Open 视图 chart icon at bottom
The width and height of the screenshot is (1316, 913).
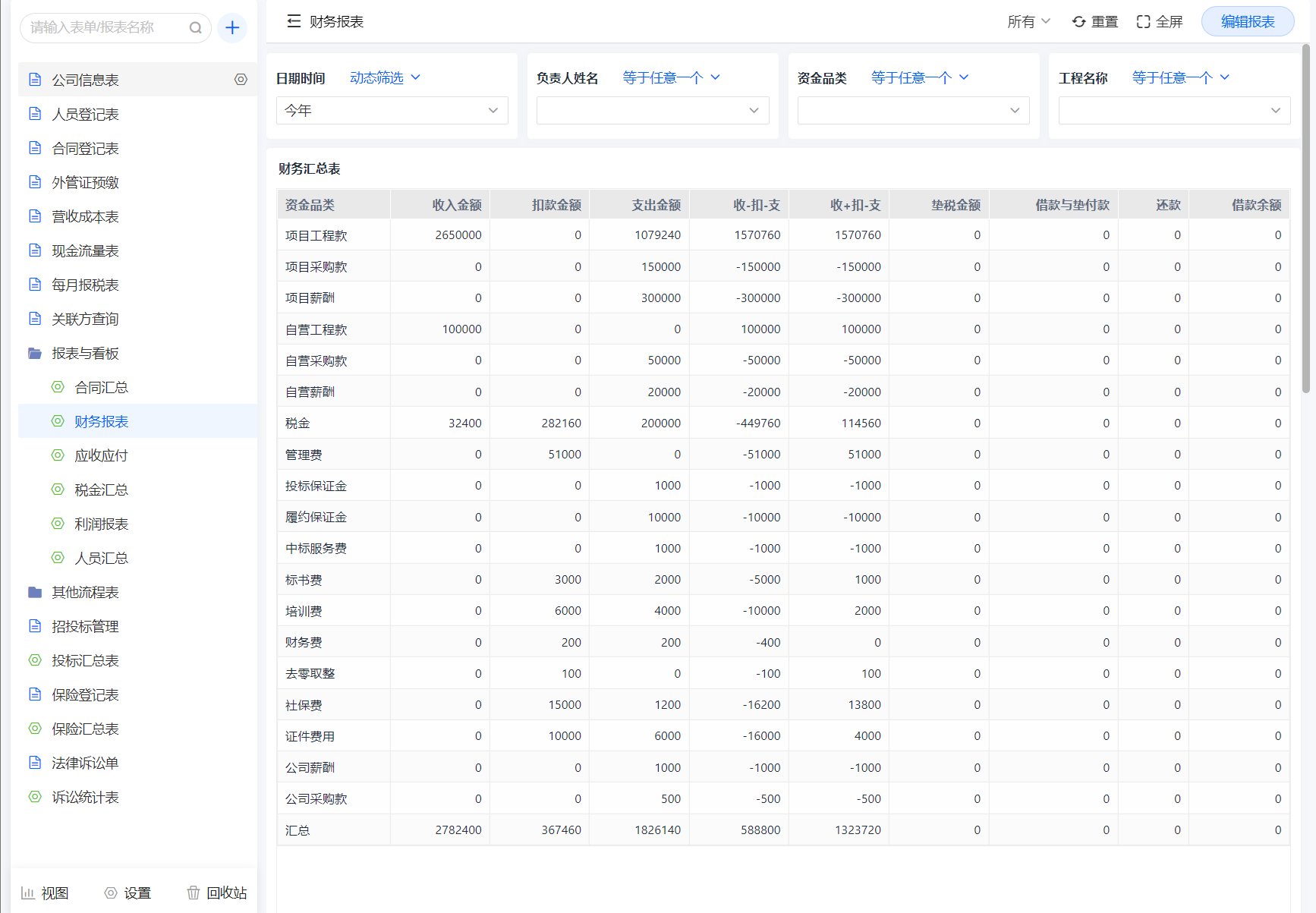[x=28, y=893]
